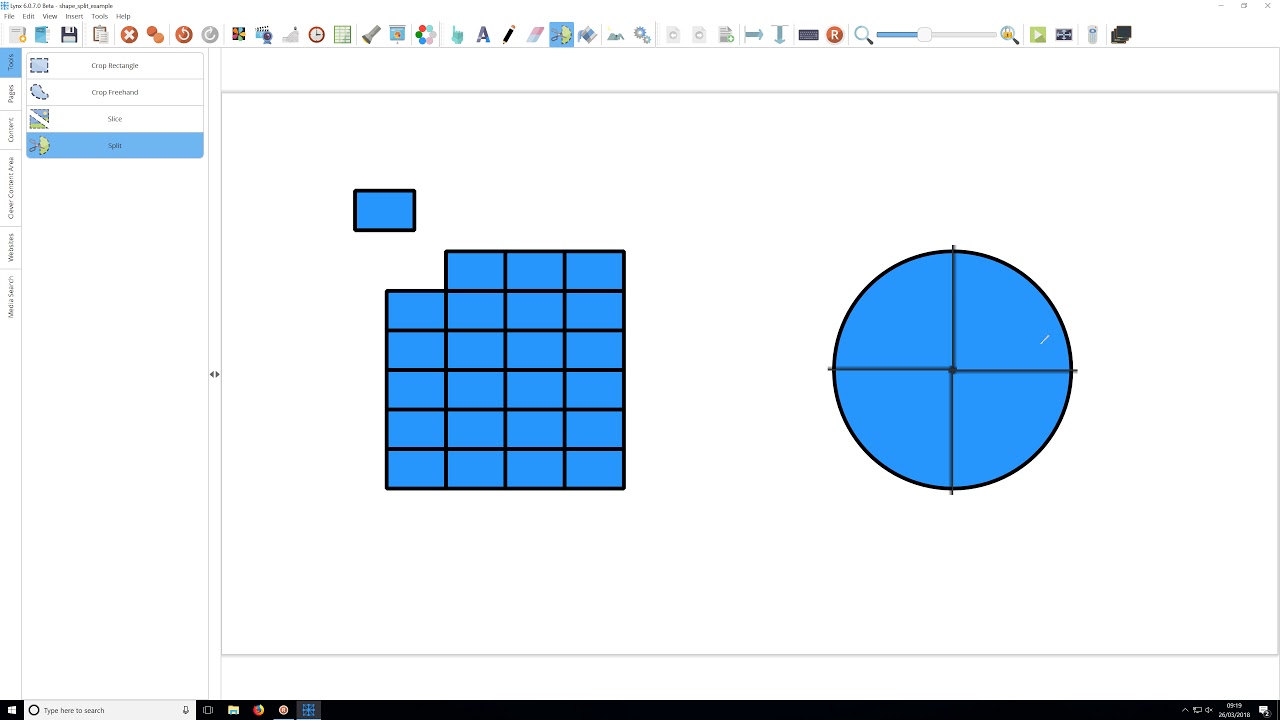Click the paste clipboard icon

point(100,35)
